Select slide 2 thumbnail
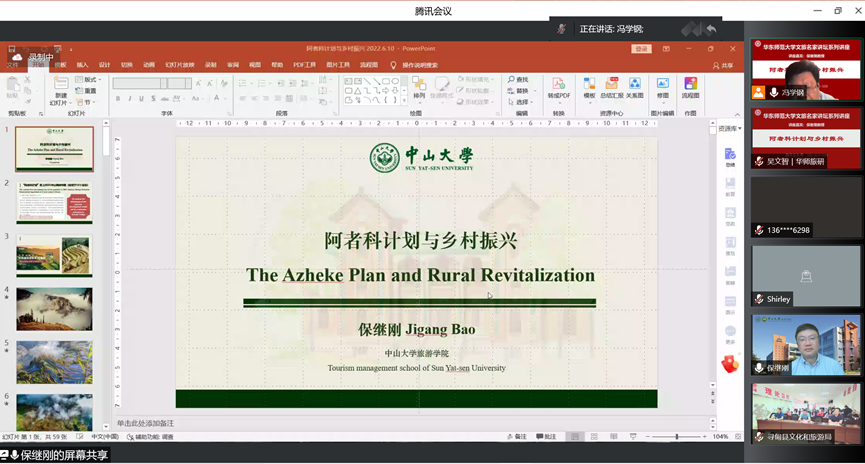This screenshot has width=865, height=464. [x=54, y=202]
